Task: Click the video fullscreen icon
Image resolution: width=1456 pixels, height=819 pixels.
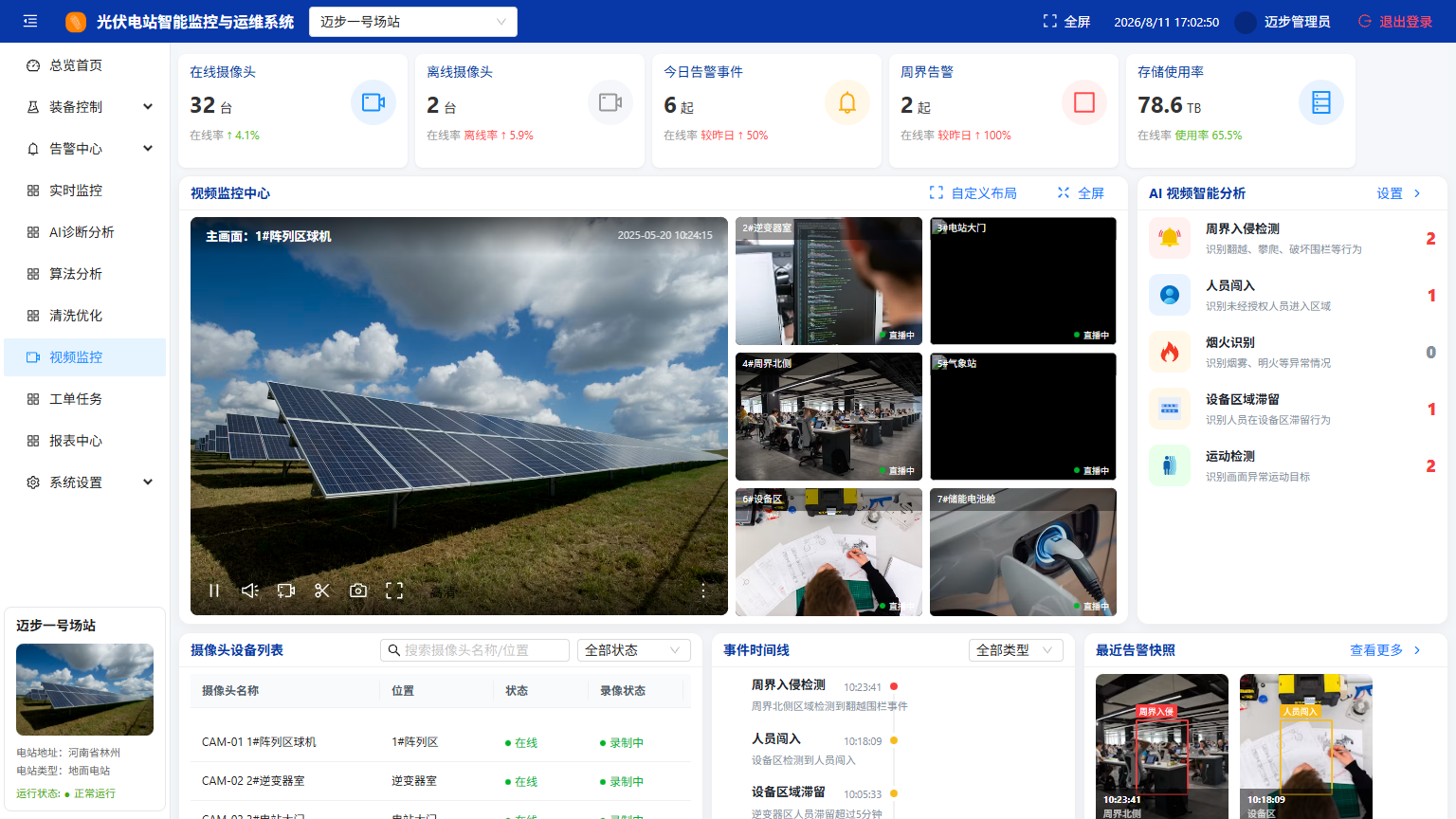Action: pyautogui.click(x=394, y=591)
